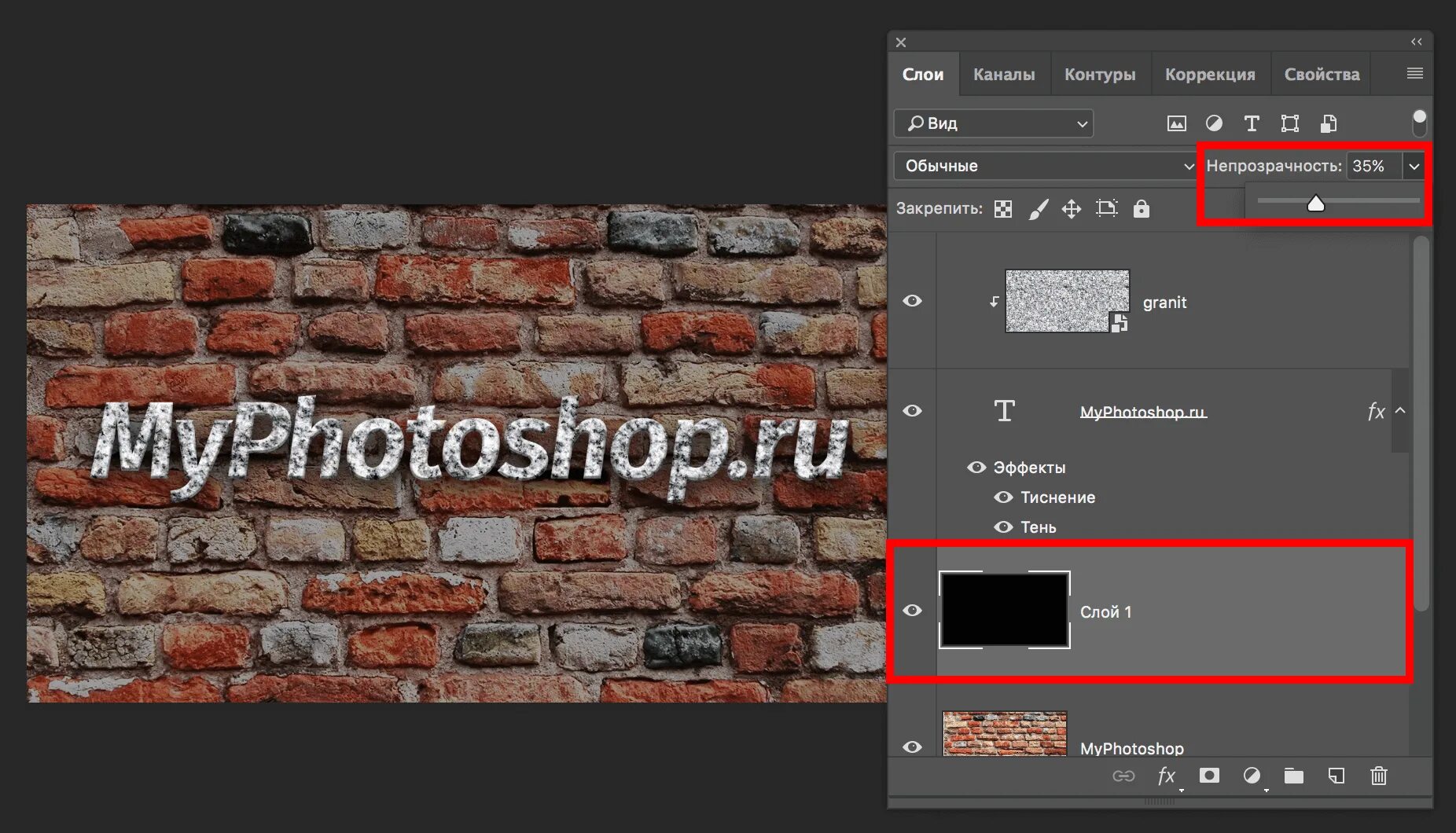Delete layer trash icon
This screenshot has height=833, width=1456.
pyautogui.click(x=1379, y=776)
